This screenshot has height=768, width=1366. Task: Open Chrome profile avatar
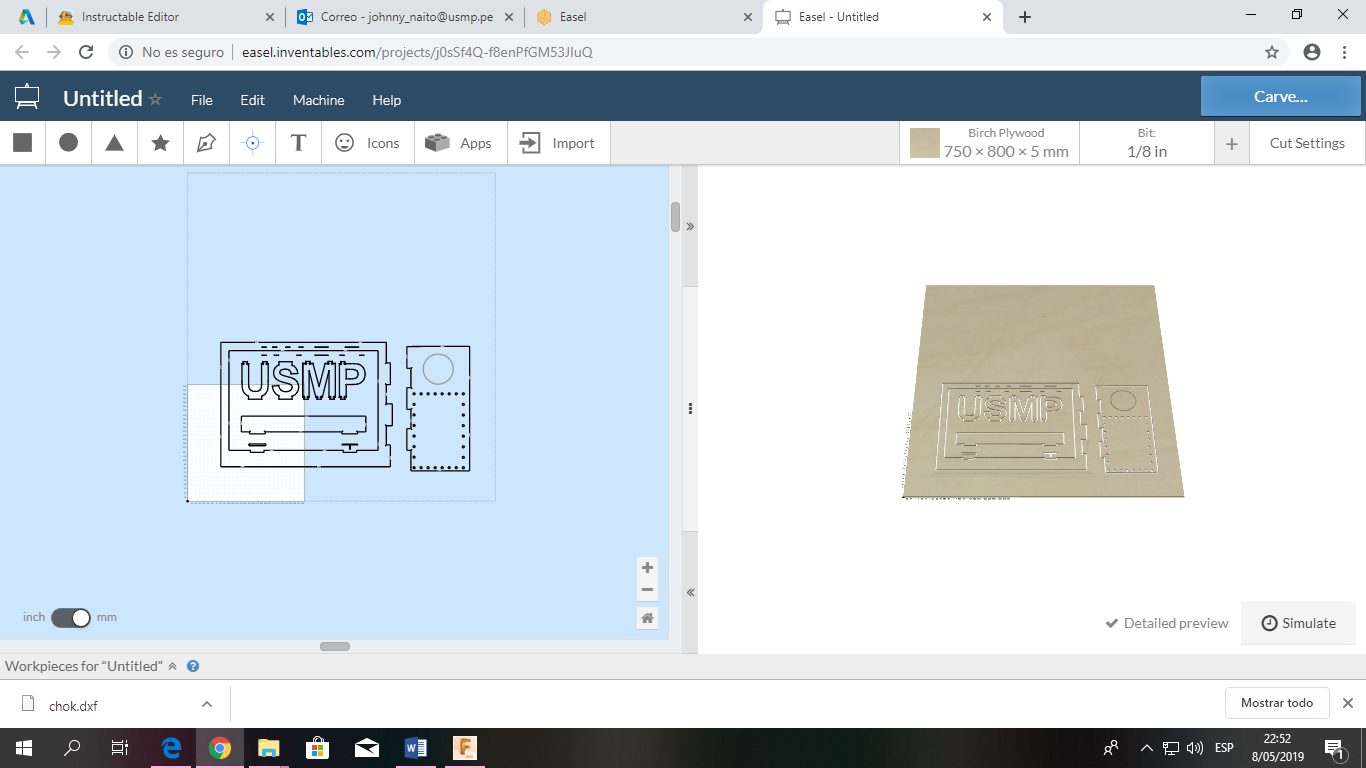pos(1312,52)
